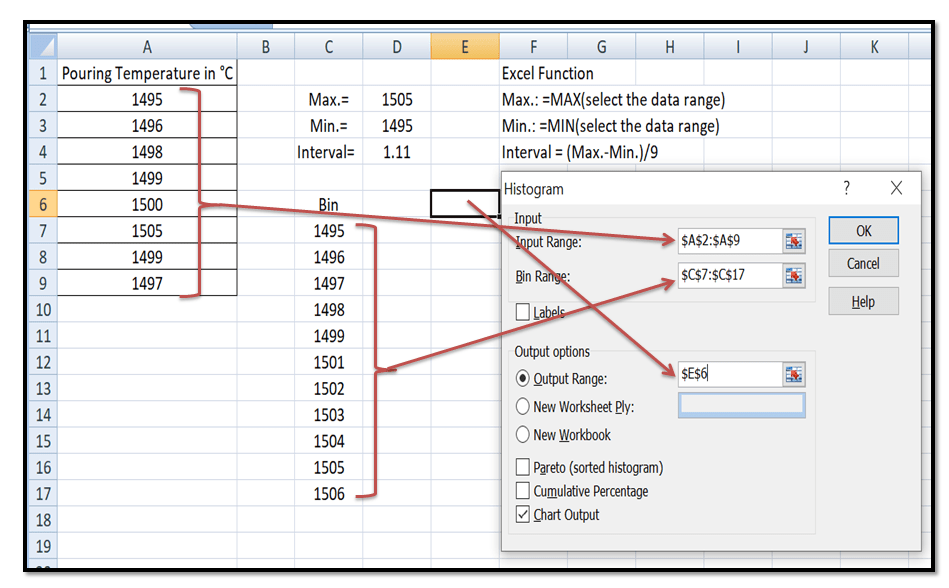Open the Bin Range cell selector icon
This screenshot has height=588, width=949.
click(795, 276)
